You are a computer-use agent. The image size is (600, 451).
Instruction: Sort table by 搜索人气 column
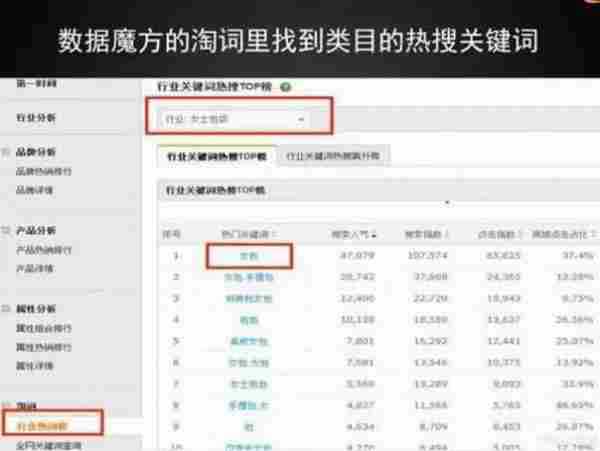click(x=354, y=234)
